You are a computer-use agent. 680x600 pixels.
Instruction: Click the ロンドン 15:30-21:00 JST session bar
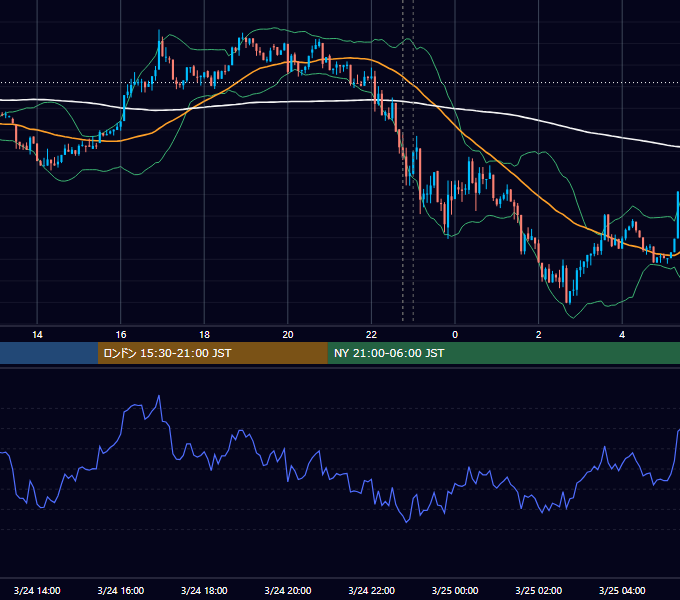click(x=212, y=353)
